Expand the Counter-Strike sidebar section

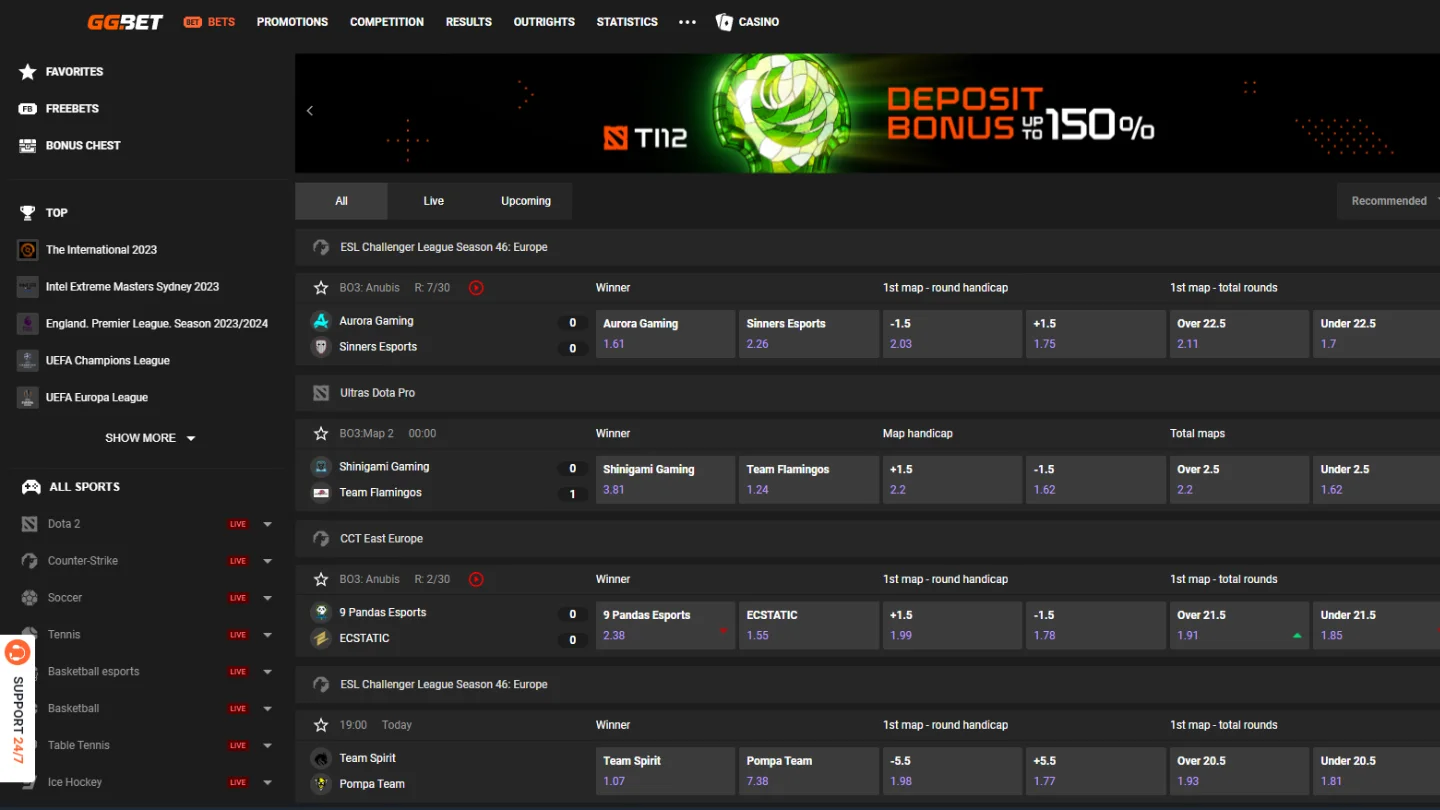click(x=267, y=562)
